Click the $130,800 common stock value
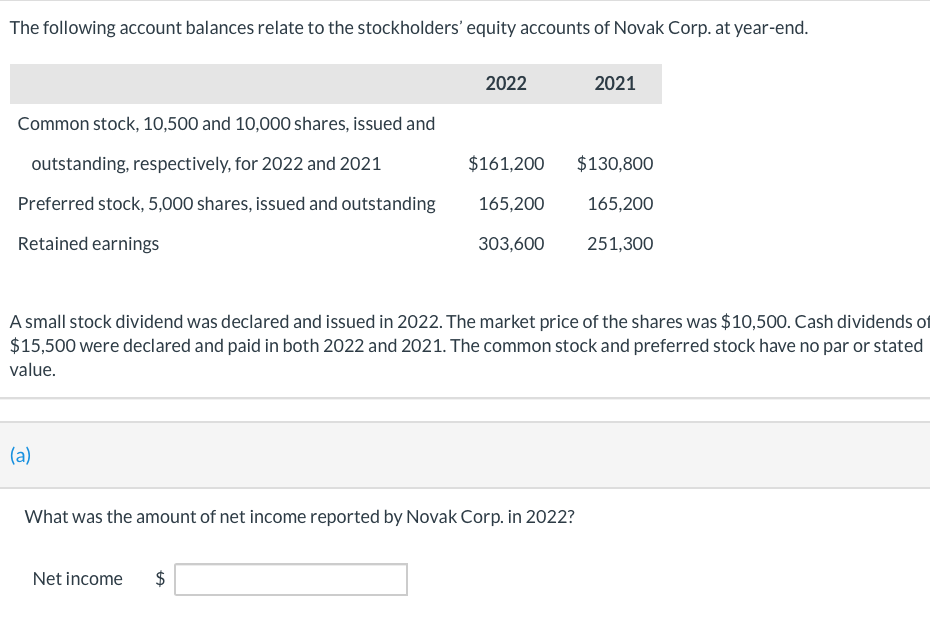This screenshot has width=930, height=618. 615,164
